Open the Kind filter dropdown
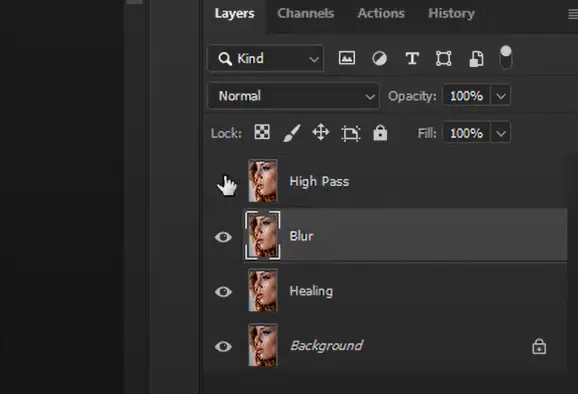The image size is (578, 394). tap(266, 58)
